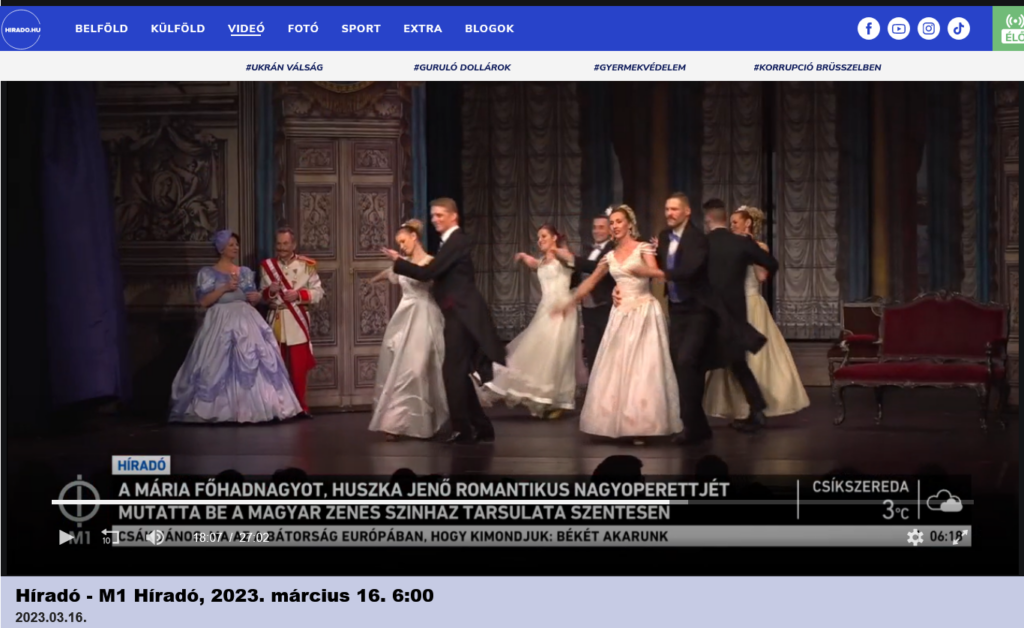Select the VIDEÓ menu item

(x=246, y=29)
